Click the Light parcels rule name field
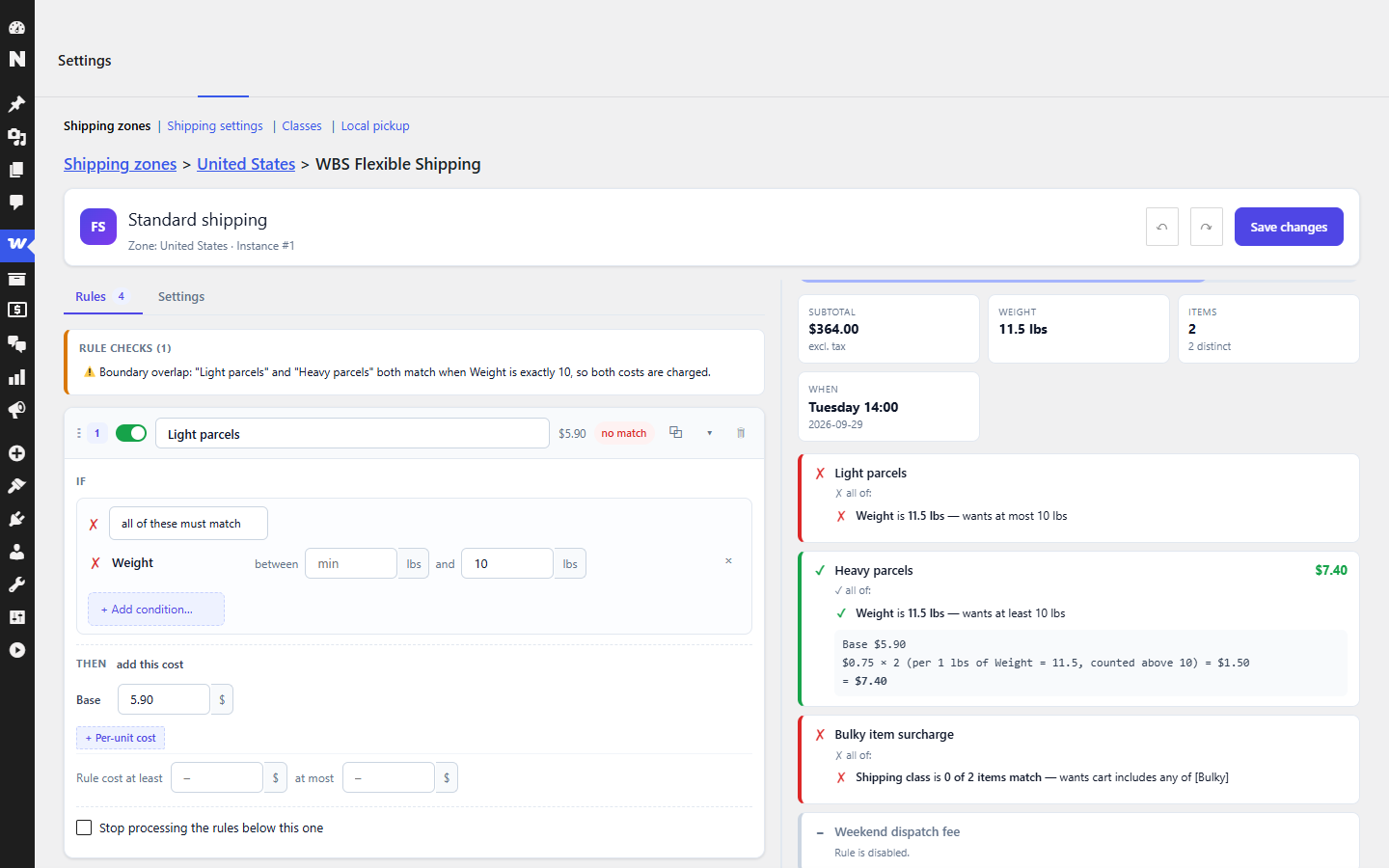 (x=352, y=433)
